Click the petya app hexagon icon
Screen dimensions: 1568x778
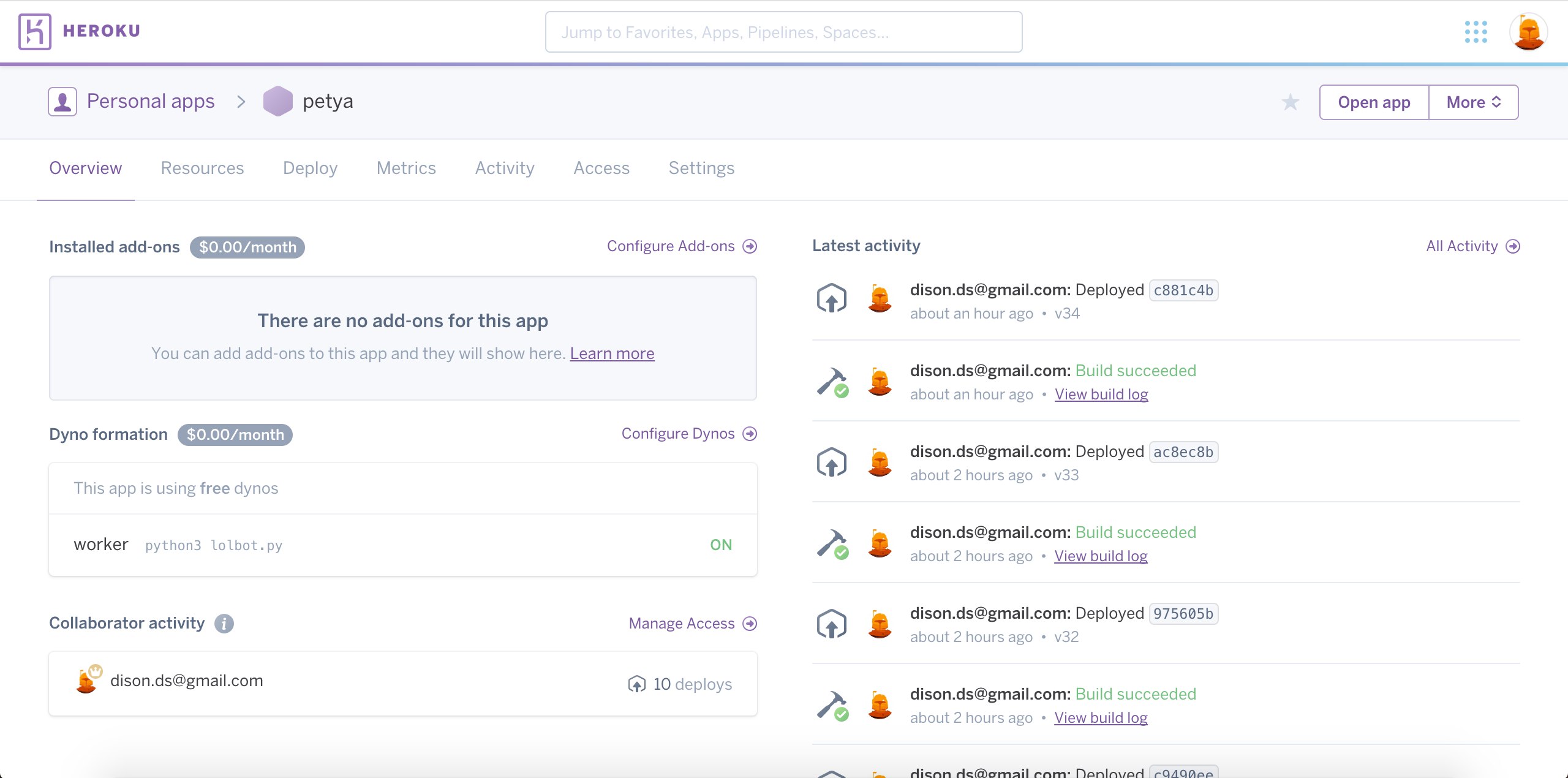click(x=277, y=101)
